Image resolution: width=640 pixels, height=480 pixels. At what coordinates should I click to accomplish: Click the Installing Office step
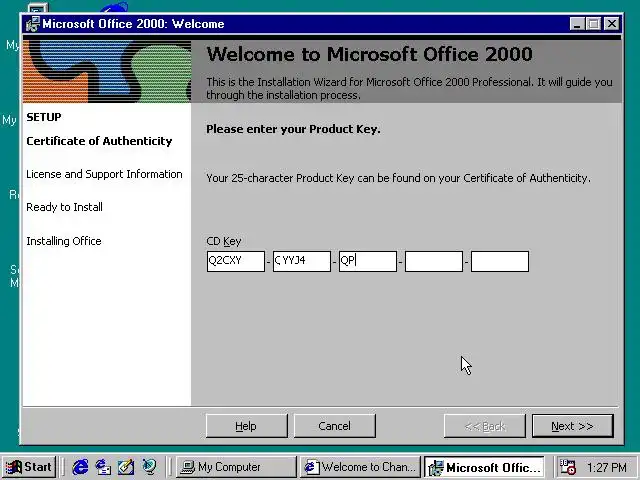[64, 241]
